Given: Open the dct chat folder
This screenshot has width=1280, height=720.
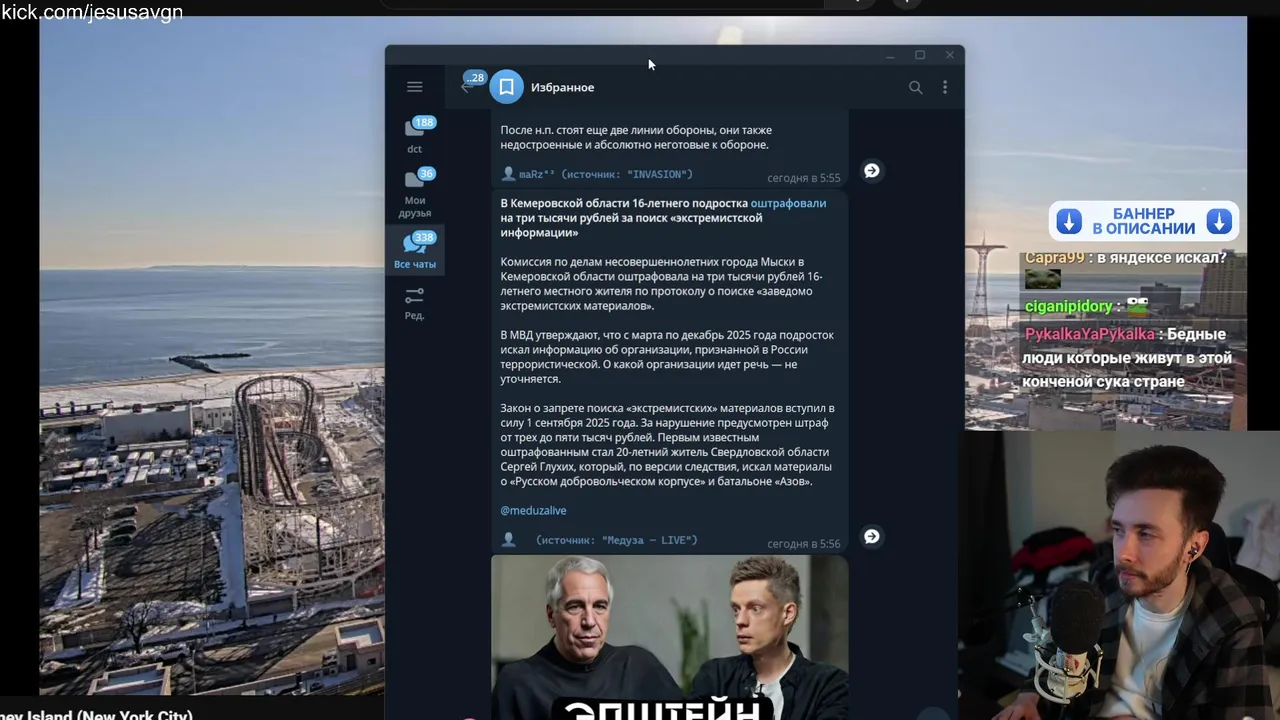Looking at the screenshot, I should click(415, 134).
